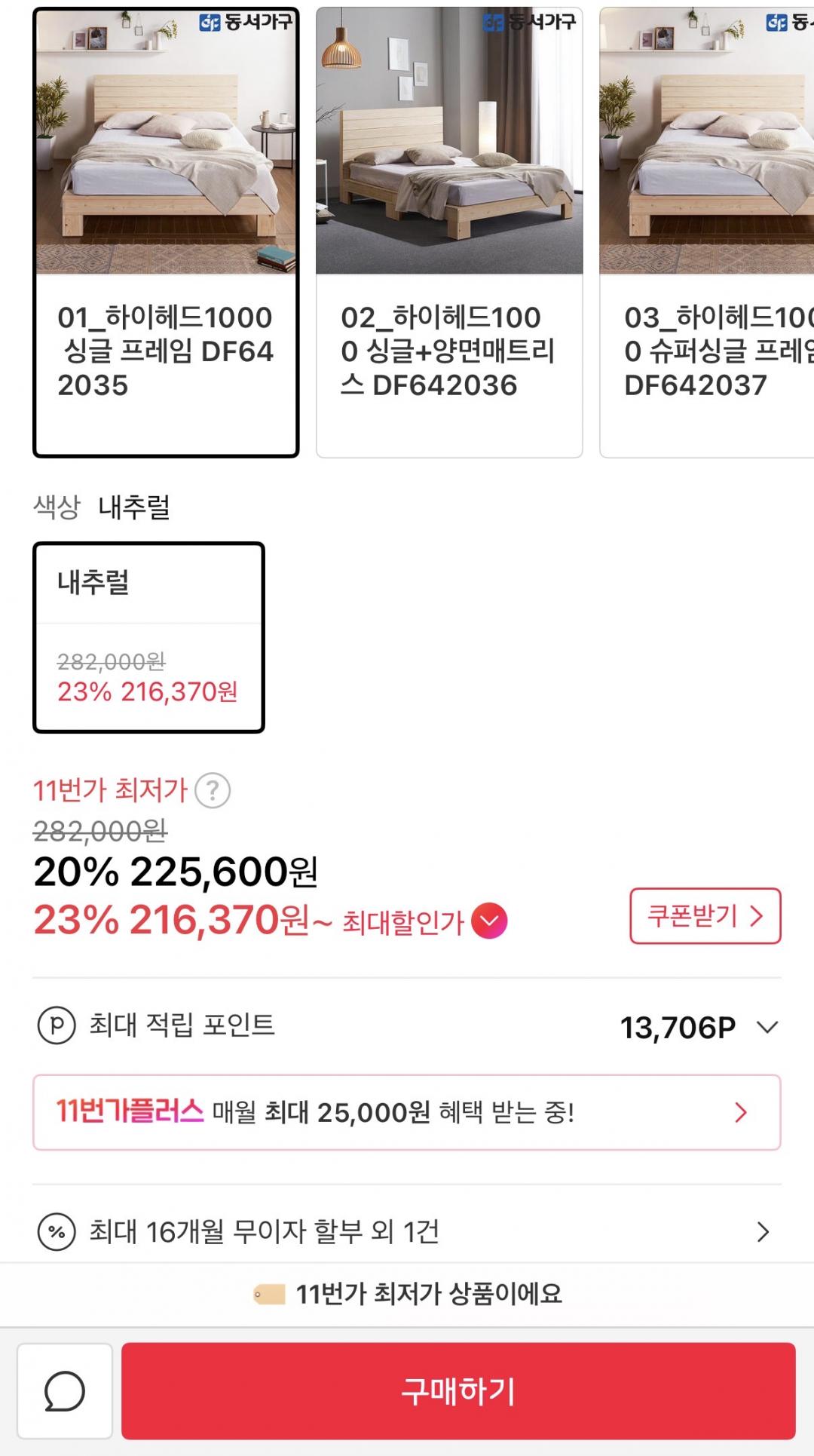Select the 01_하이헤드1000 싱글 프레임 option
Screen dimensions: 814x1456
[166, 351]
